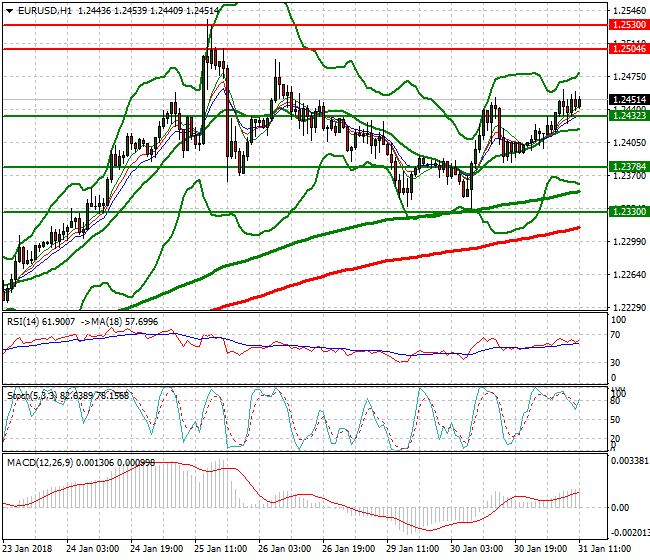
Task: Click the 26 Jan 19:00 time label
Action: 348,550
